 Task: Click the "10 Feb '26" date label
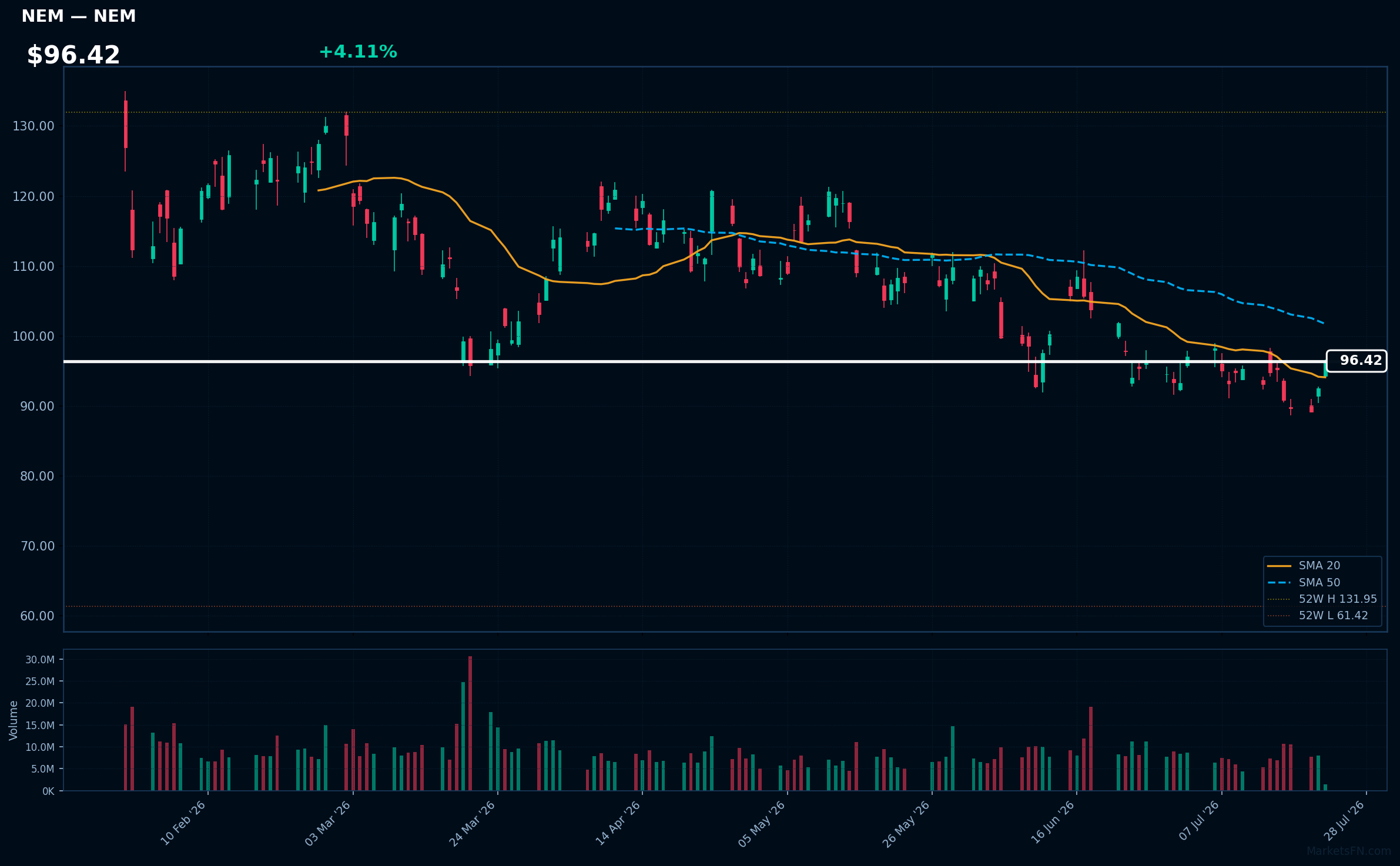tap(183, 823)
